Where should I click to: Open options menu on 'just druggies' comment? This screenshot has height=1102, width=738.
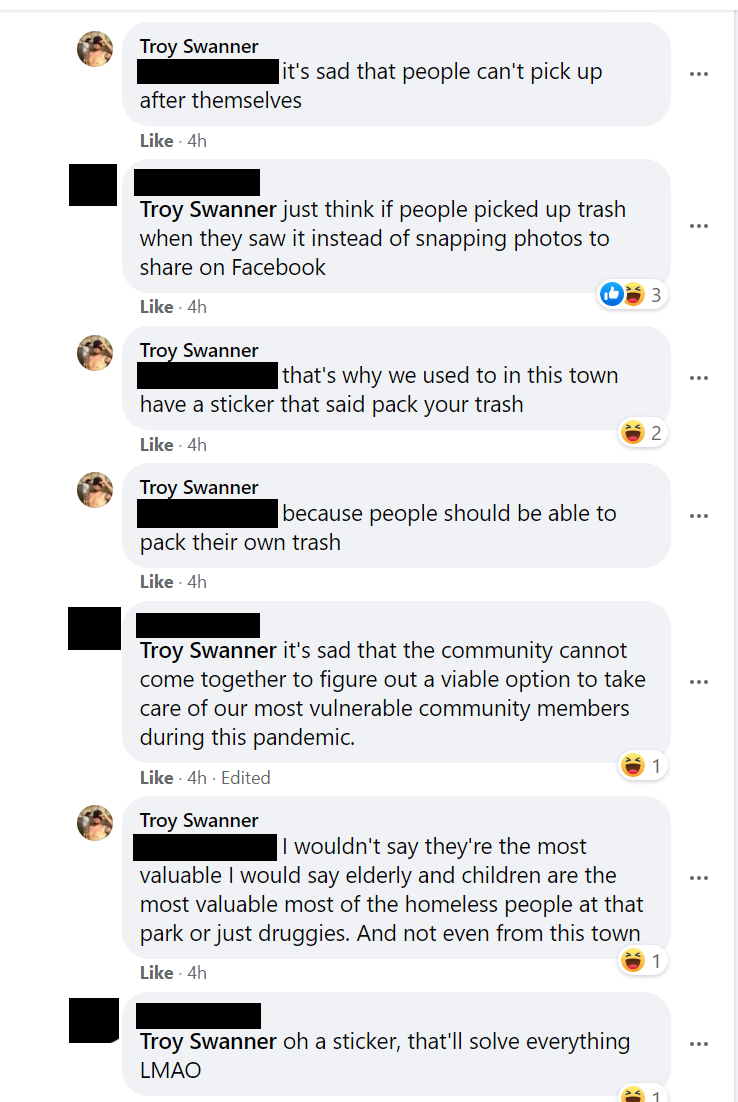pyautogui.click(x=699, y=878)
